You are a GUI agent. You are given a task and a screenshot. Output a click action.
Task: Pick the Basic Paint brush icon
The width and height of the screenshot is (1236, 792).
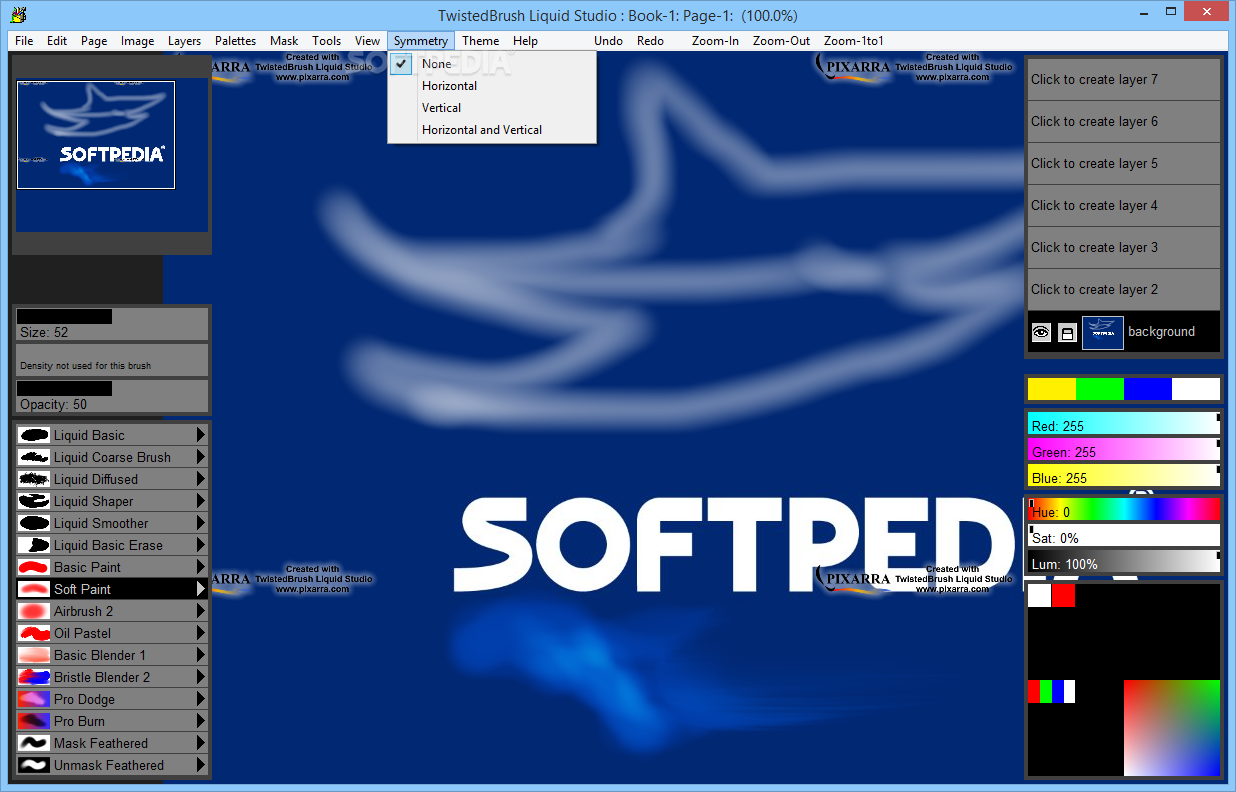[x=34, y=567]
